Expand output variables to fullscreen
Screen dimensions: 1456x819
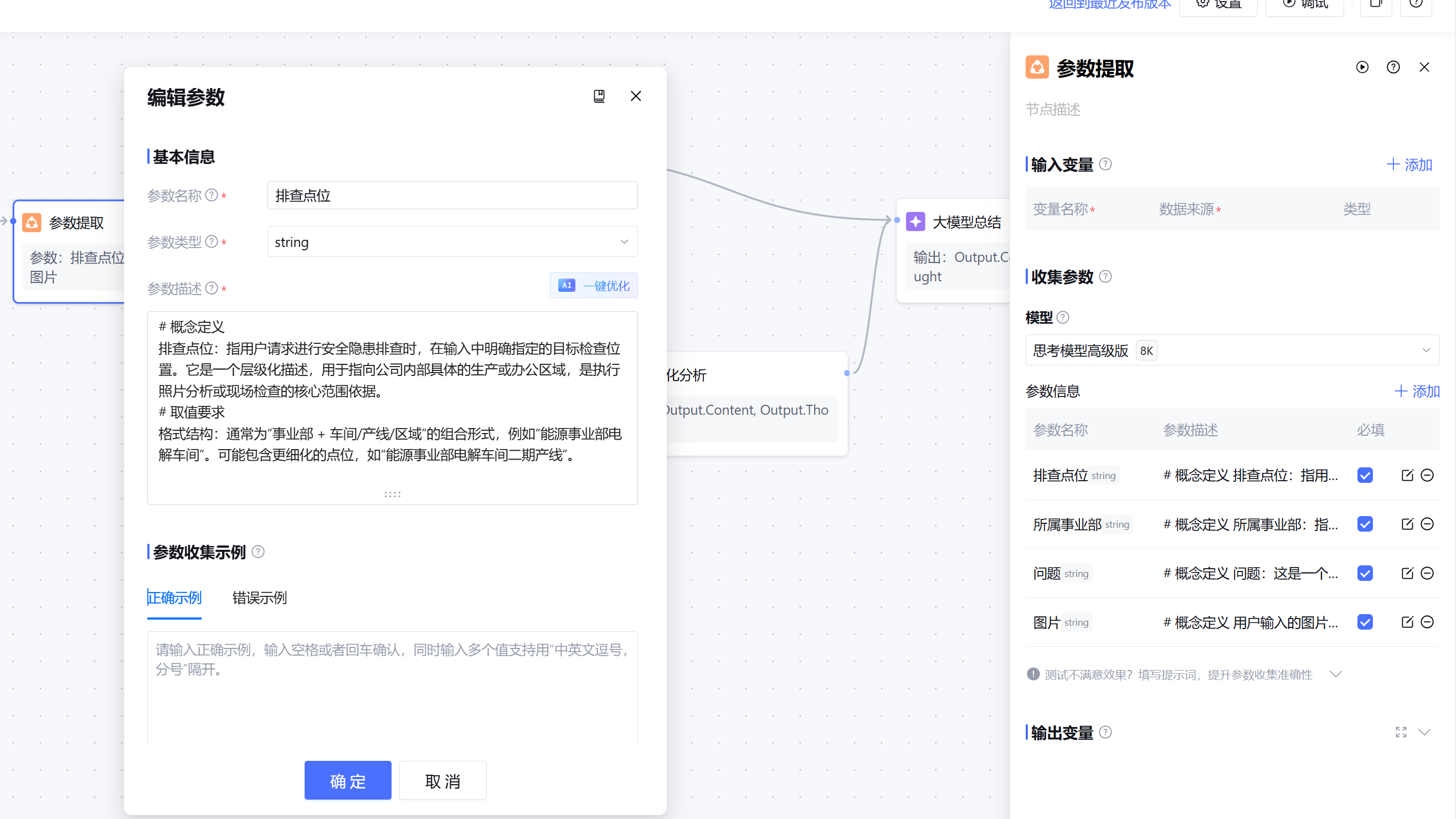[1401, 732]
